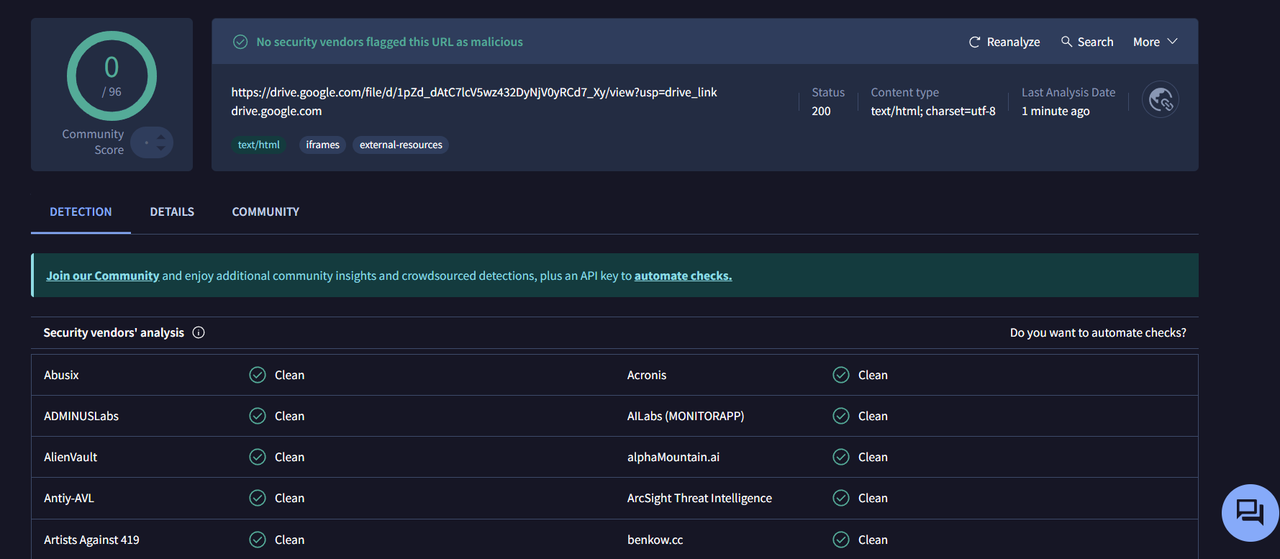Click the Antiy-AVL vendor name

point(69,498)
